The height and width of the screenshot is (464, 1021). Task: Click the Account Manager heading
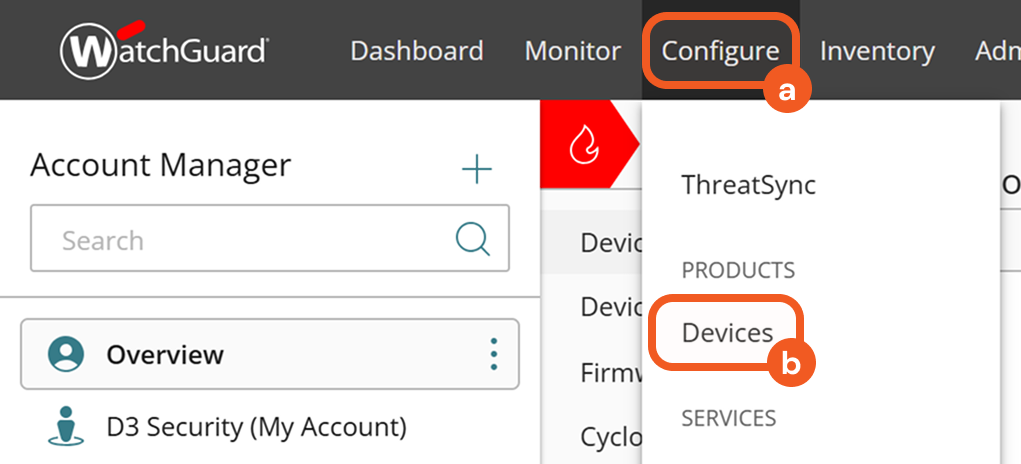click(x=160, y=165)
